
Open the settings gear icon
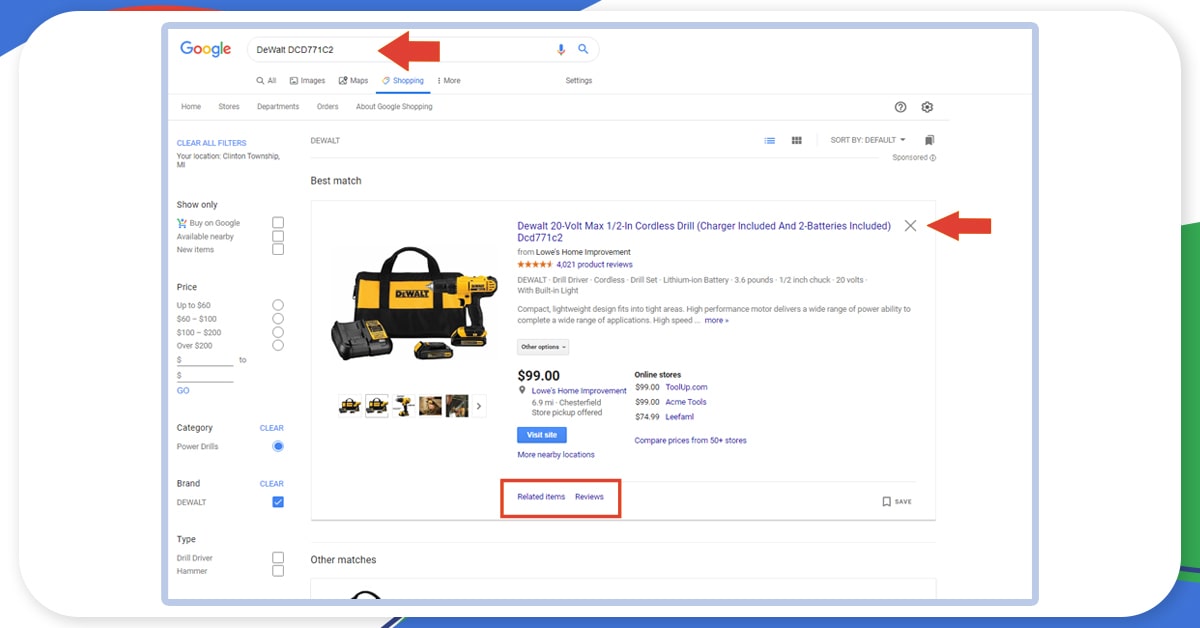(927, 107)
